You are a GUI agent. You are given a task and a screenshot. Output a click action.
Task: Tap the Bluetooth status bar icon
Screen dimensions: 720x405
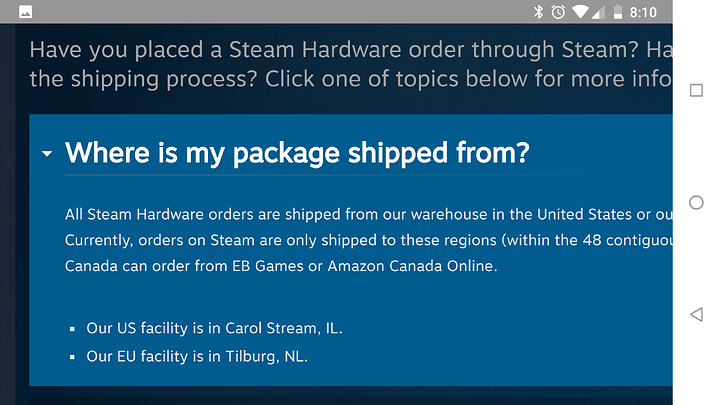538,12
